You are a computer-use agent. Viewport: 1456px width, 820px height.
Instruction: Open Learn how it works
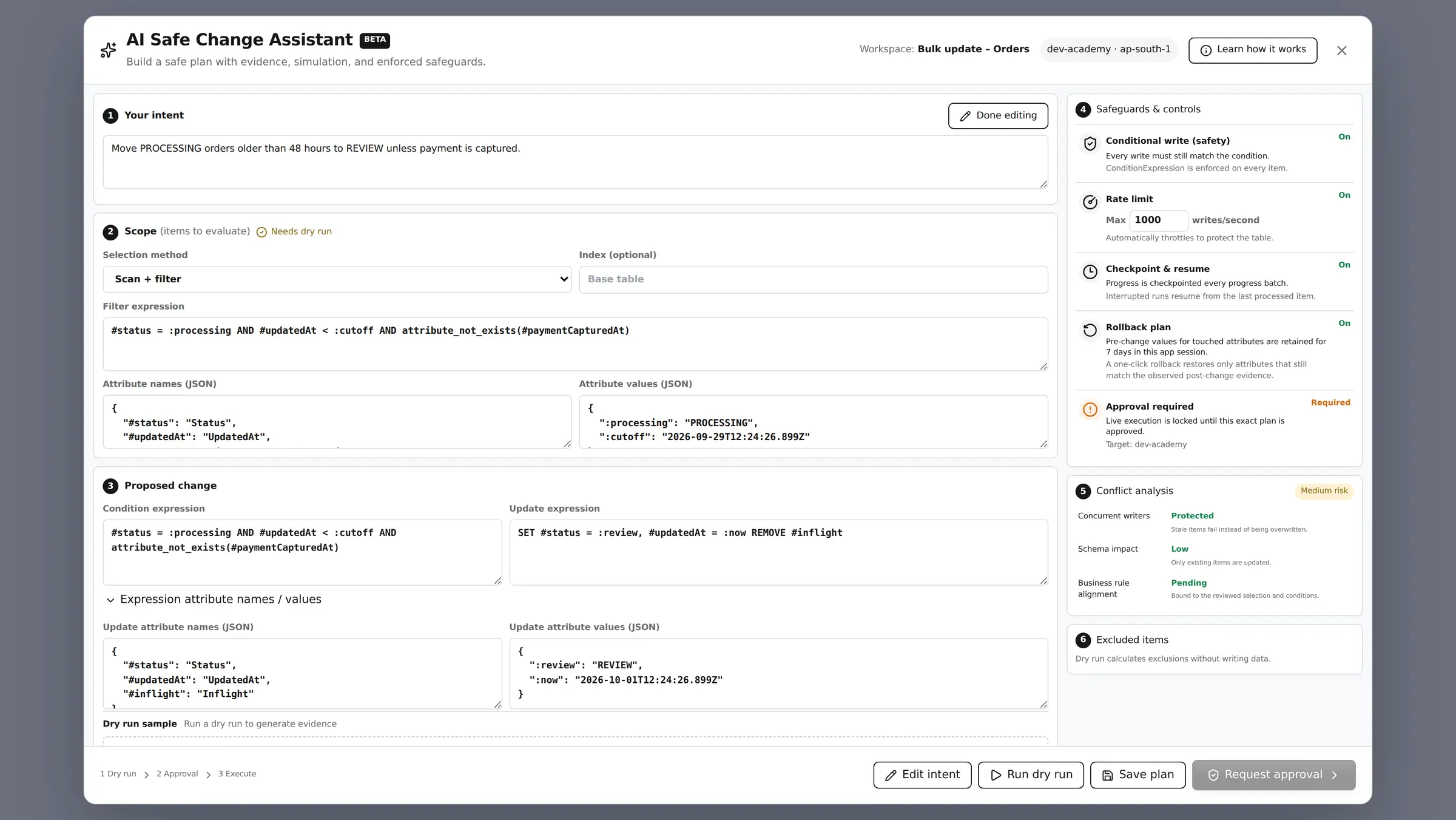(1253, 50)
